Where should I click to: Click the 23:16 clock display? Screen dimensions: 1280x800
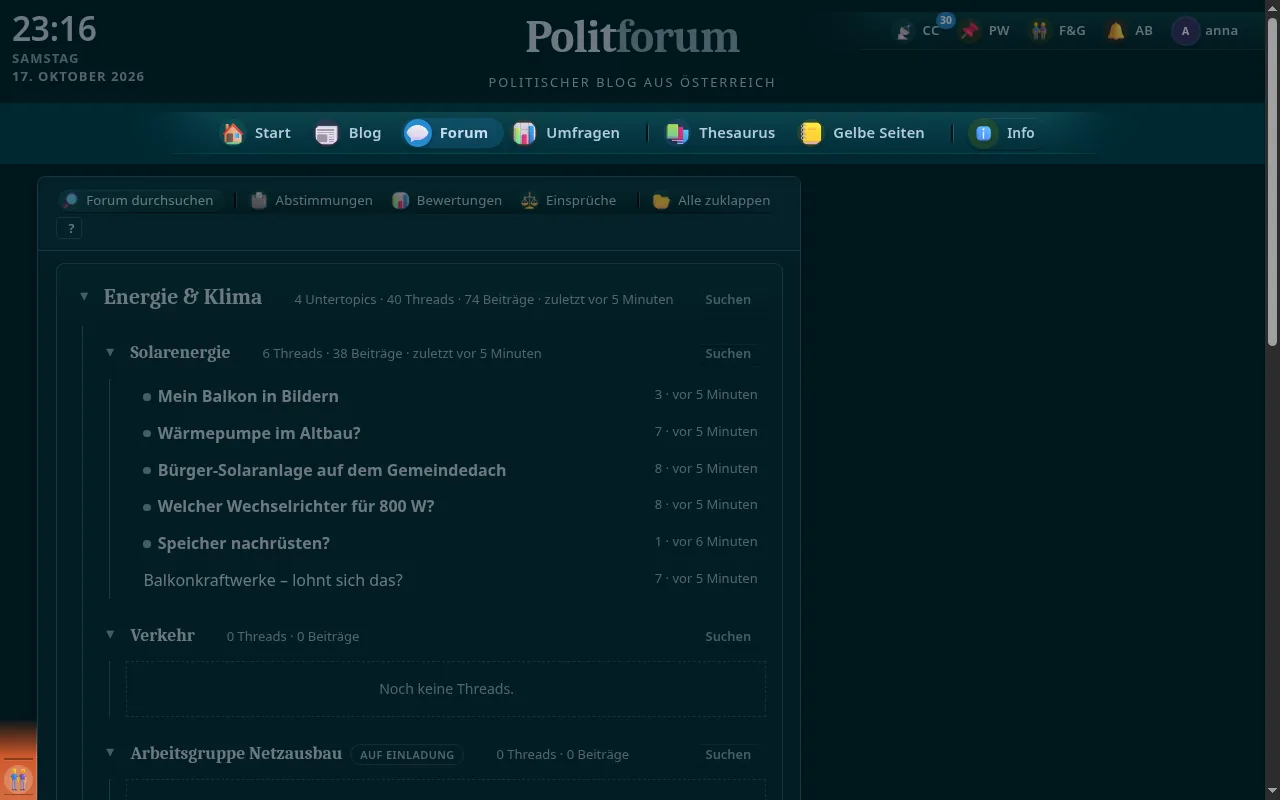(54, 29)
